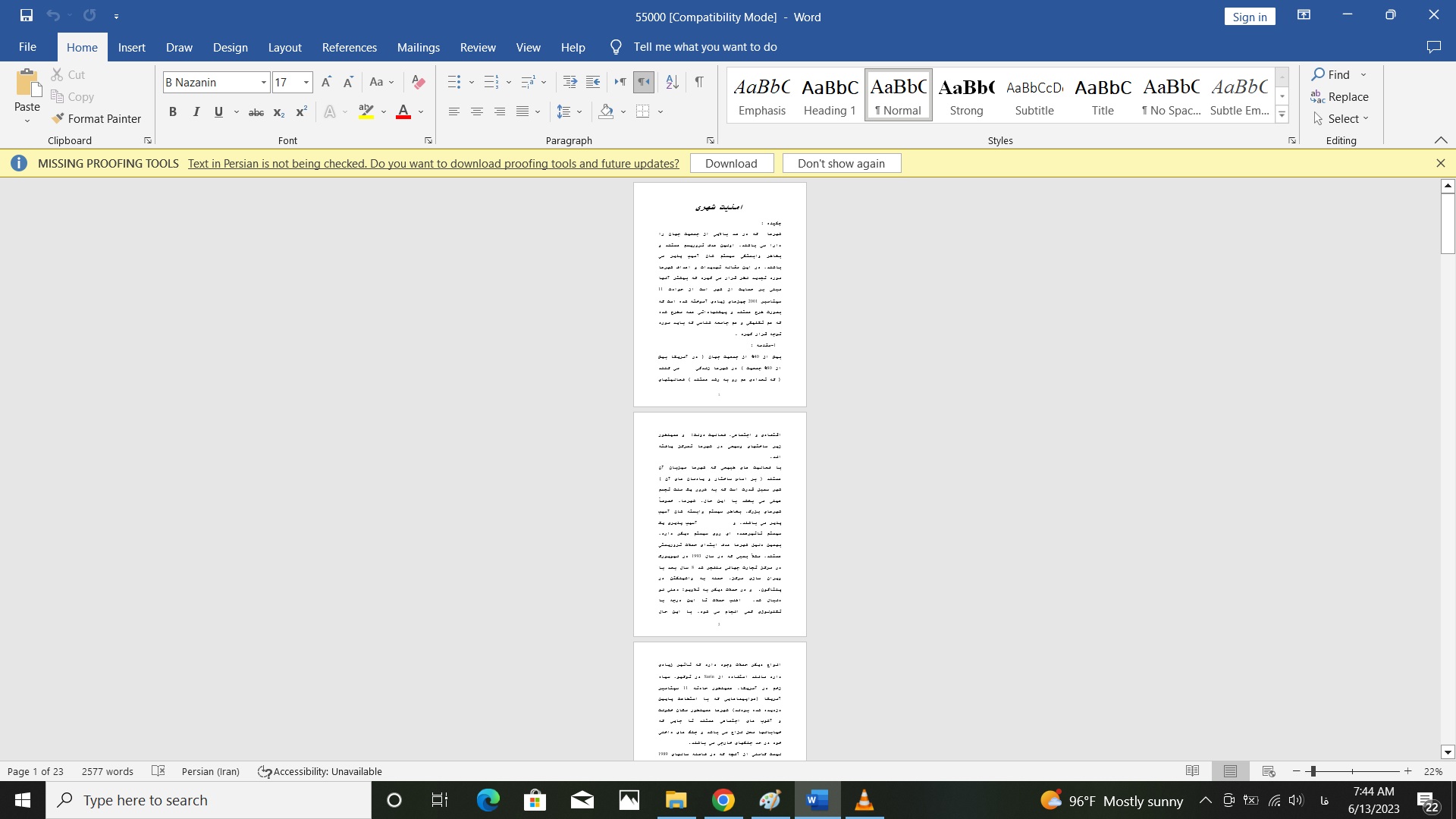Expand the Line Spacing dropdown
This screenshot has width=1456, height=819.
578,111
